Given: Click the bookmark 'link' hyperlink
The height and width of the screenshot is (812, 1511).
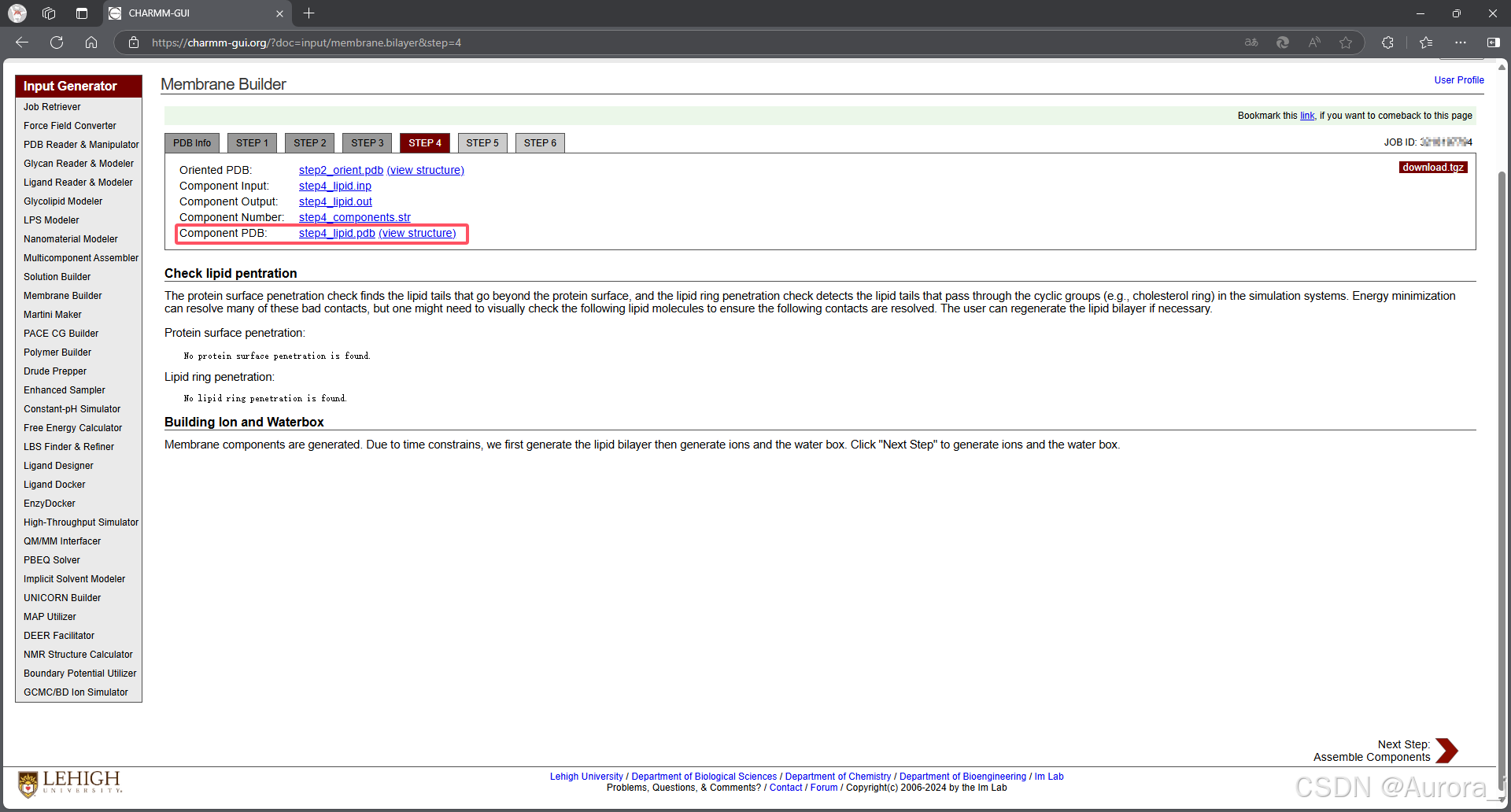Looking at the screenshot, I should pos(1307,116).
